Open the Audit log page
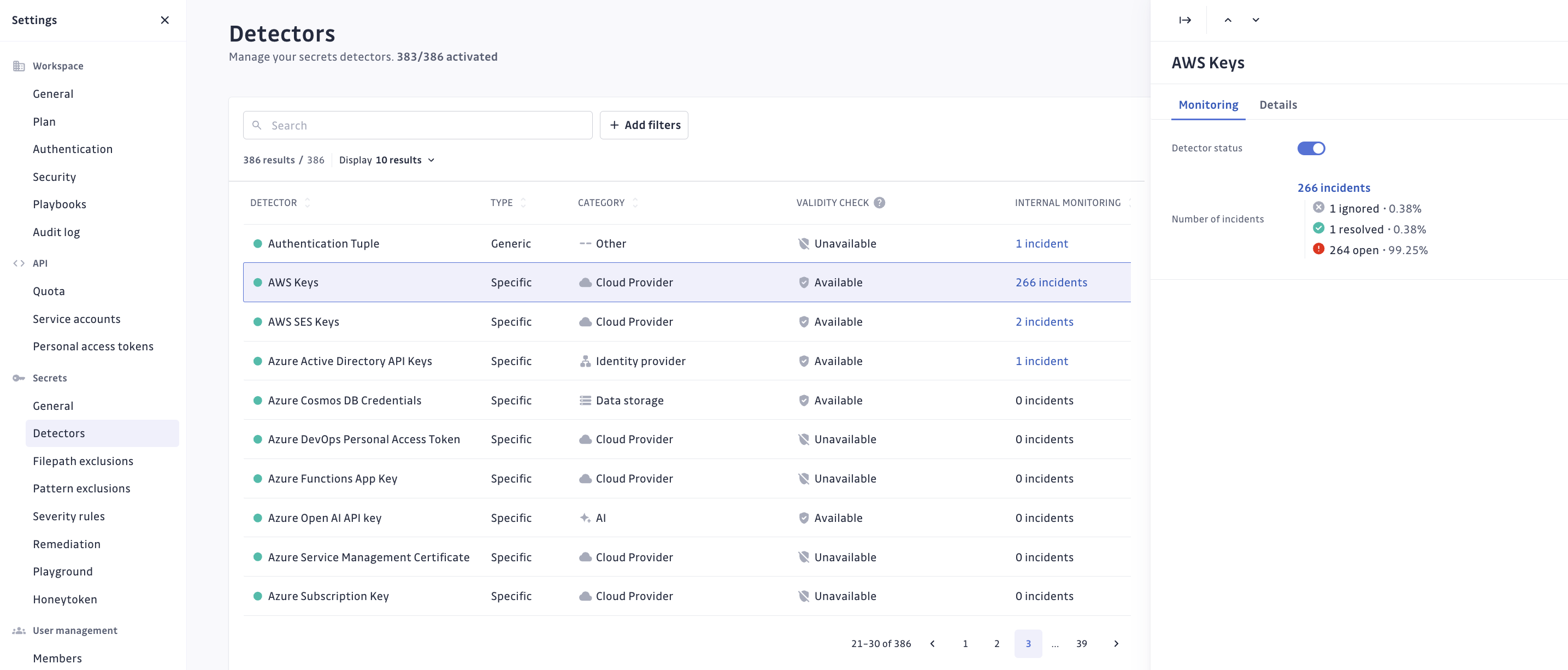The height and width of the screenshot is (670, 1568). (x=56, y=232)
